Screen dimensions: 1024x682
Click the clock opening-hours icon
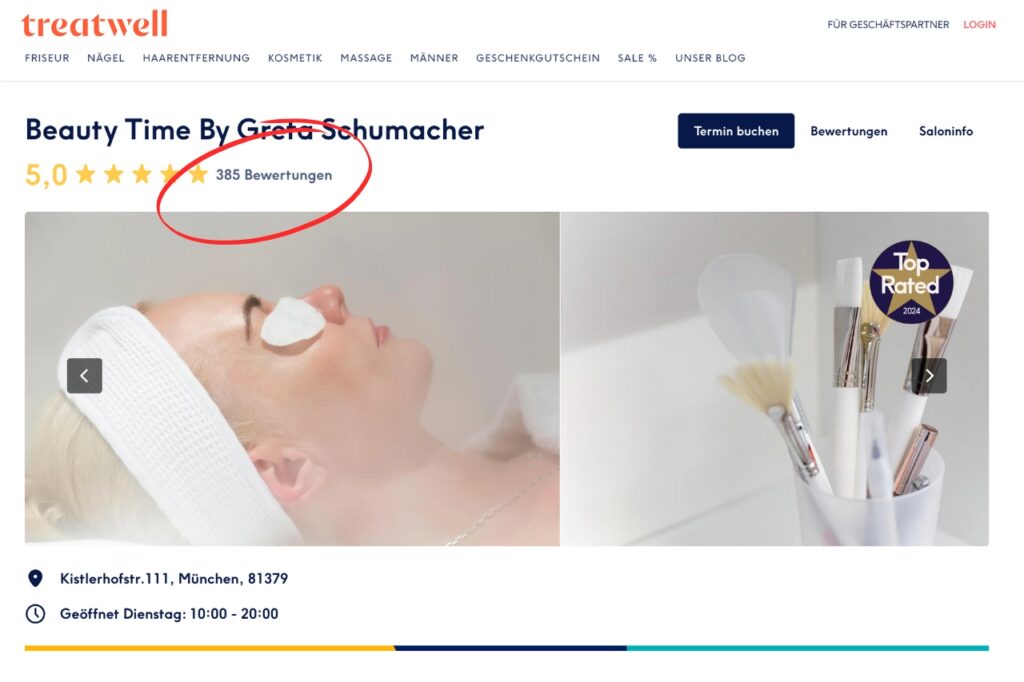pos(35,613)
